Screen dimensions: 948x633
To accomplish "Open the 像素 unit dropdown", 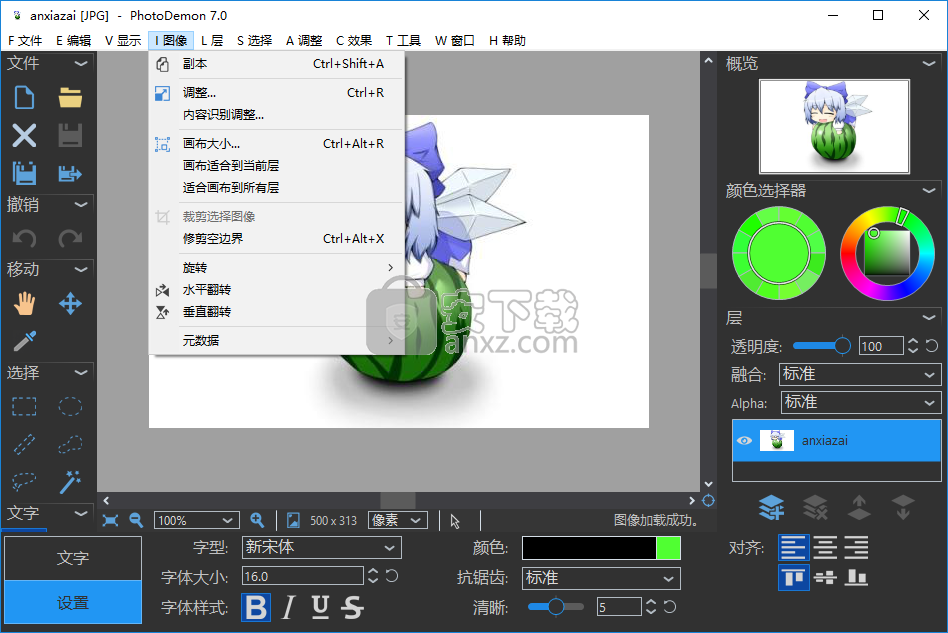I will [x=398, y=521].
